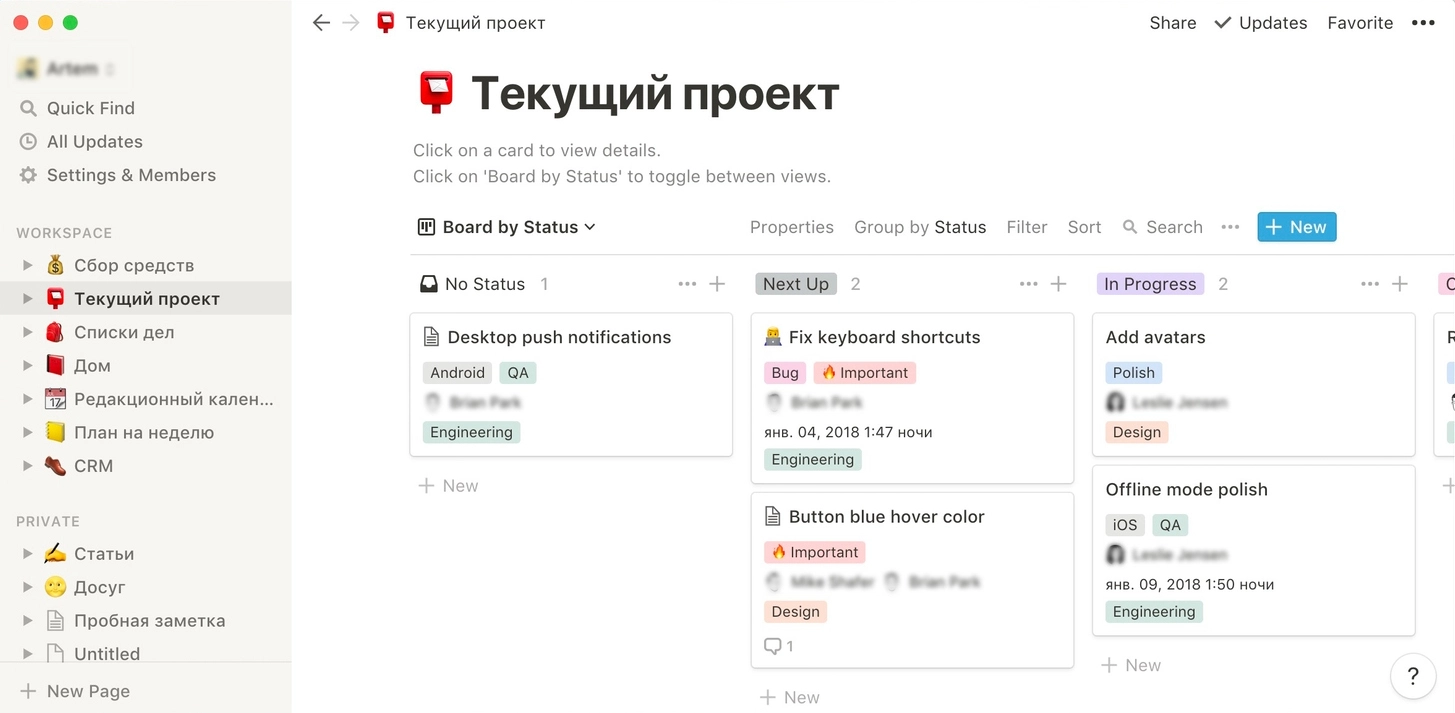Screen dimensions: 1455x713
Task: Open the Filter menu
Action: [x=1026, y=227]
